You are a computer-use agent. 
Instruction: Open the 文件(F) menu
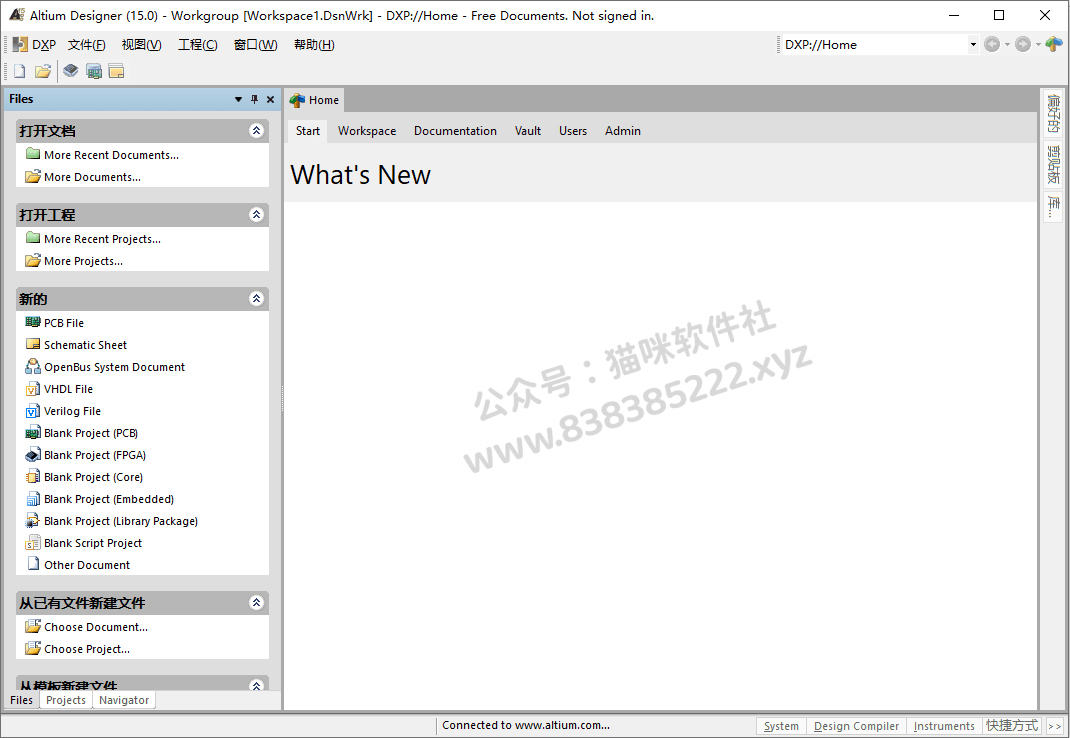pos(86,45)
